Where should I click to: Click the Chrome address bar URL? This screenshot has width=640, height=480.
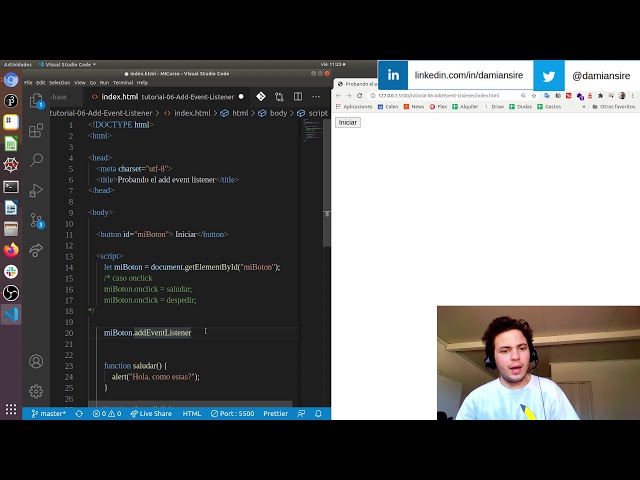click(x=438, y=96)
